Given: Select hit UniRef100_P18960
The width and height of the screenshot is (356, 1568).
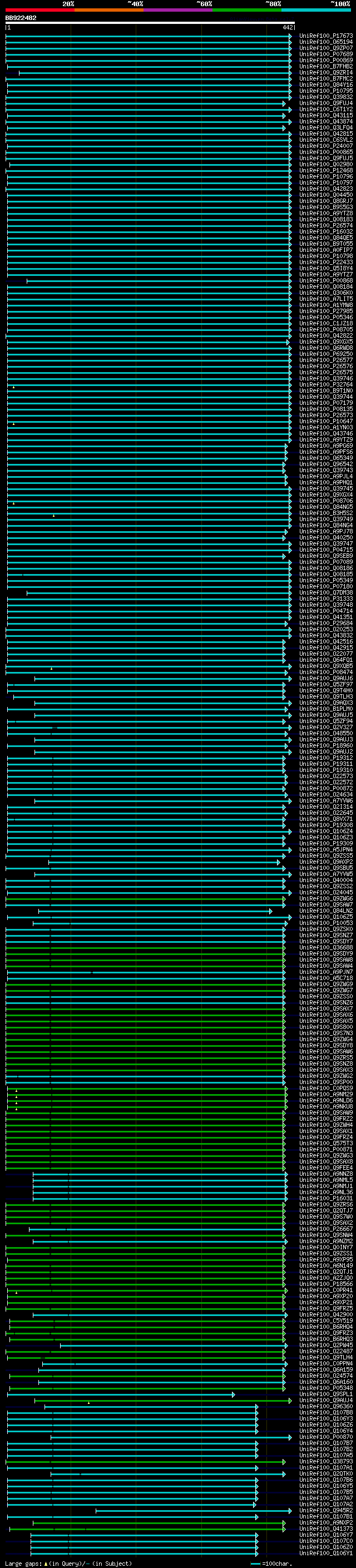Looking at the screenshot, I should (326, 746).
